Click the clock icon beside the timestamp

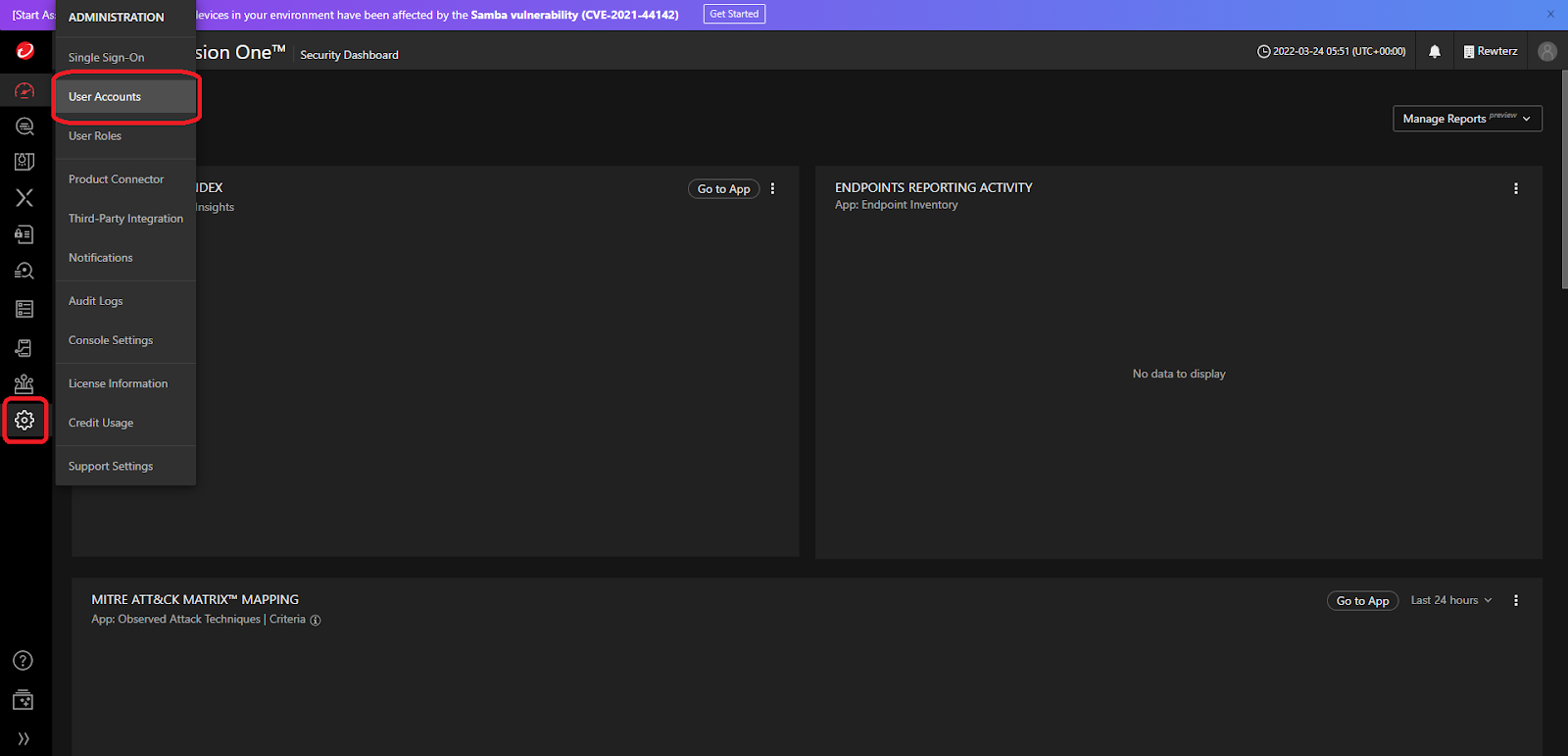(x=1263, y=52)
